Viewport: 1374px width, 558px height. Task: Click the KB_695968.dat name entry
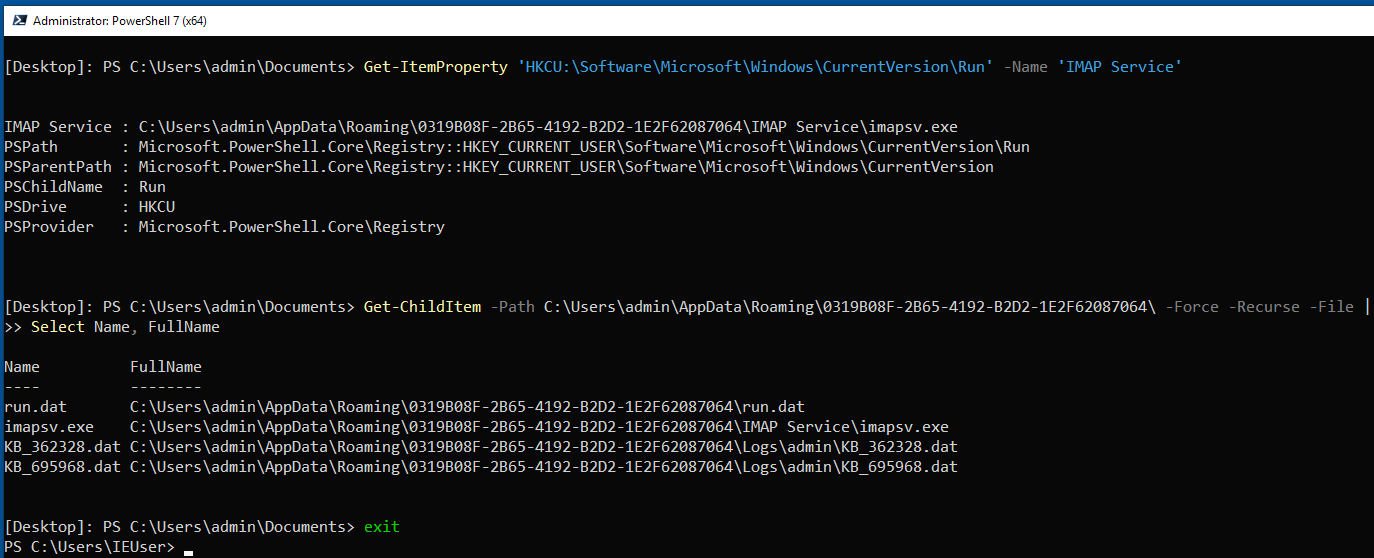(62, 467)
